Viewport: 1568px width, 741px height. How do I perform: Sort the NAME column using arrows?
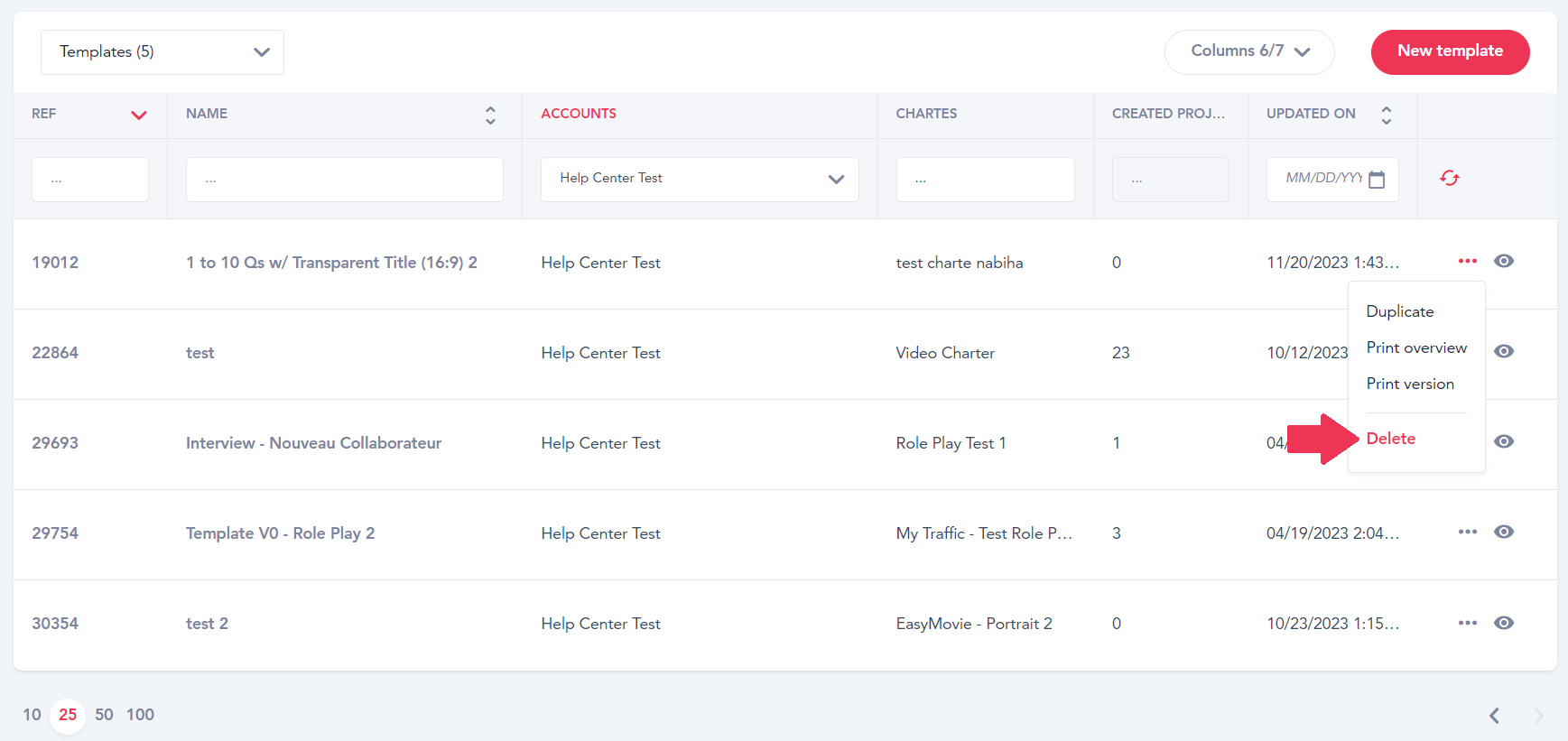coord(490,115)
